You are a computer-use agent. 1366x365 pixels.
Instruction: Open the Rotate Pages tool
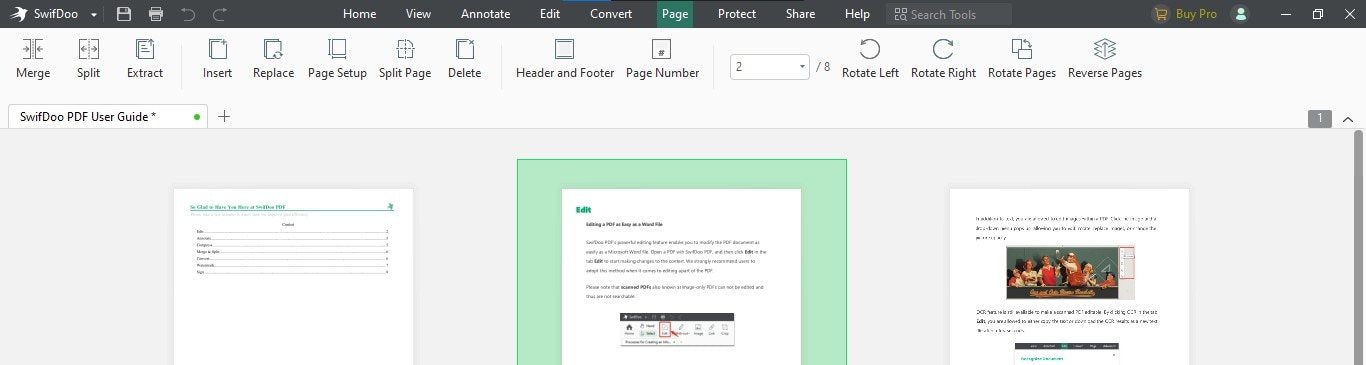1022,49
